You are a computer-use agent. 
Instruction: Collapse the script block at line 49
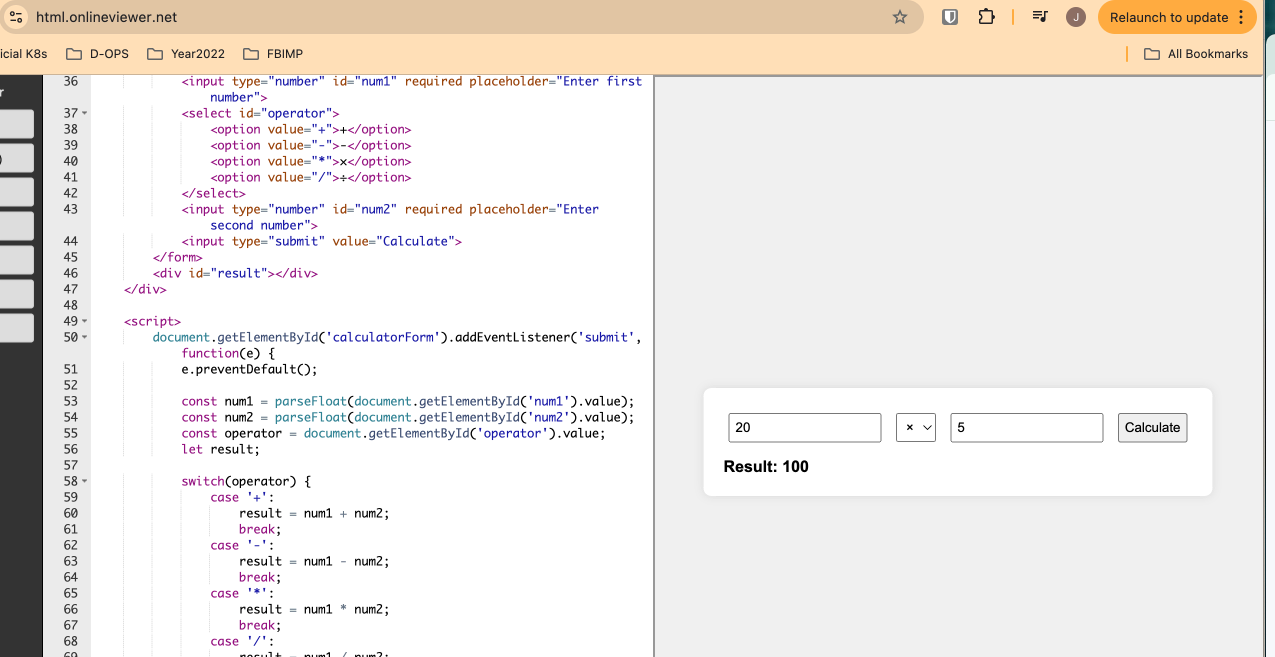(x=85, y=321)
